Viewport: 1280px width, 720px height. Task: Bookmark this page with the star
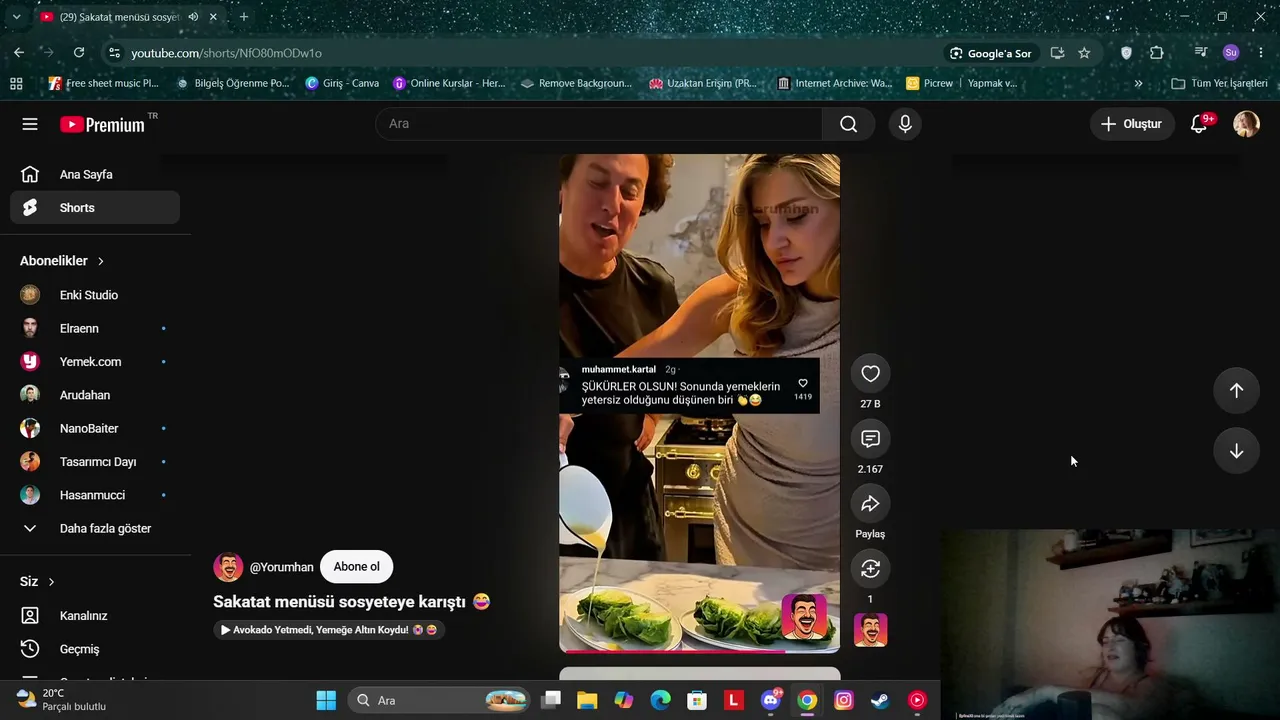pos(1084,53)
